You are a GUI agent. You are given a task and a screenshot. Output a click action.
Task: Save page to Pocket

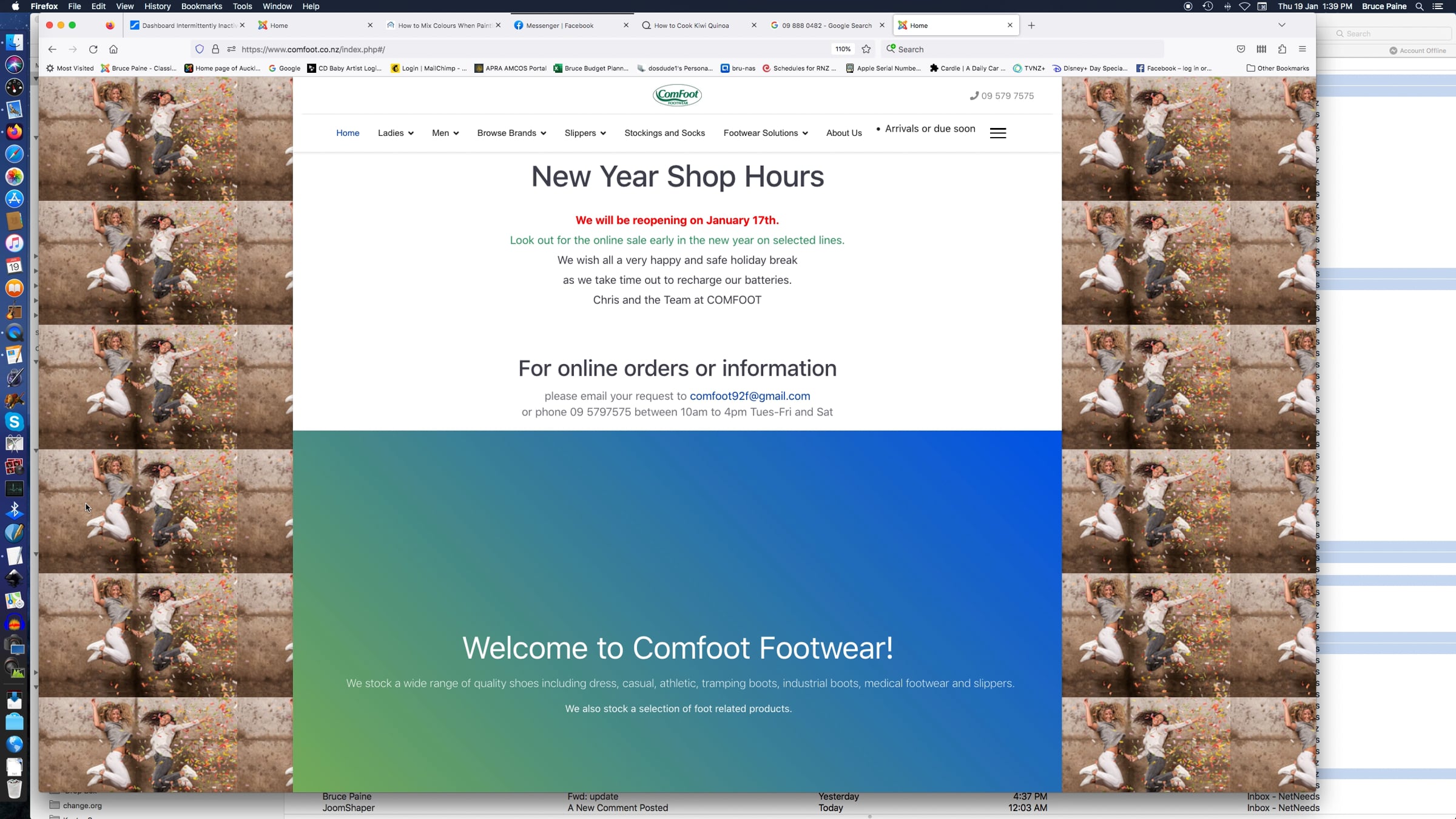(x=1241, y=49)
